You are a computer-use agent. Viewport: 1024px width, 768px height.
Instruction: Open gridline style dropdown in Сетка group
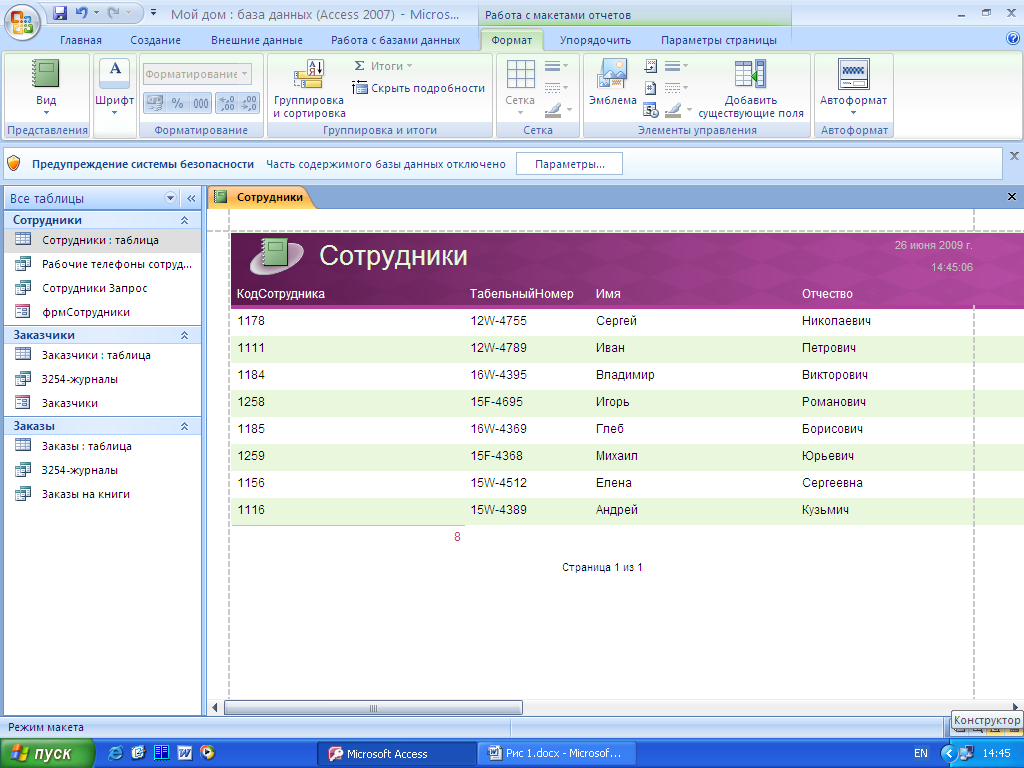pos(556,88)
